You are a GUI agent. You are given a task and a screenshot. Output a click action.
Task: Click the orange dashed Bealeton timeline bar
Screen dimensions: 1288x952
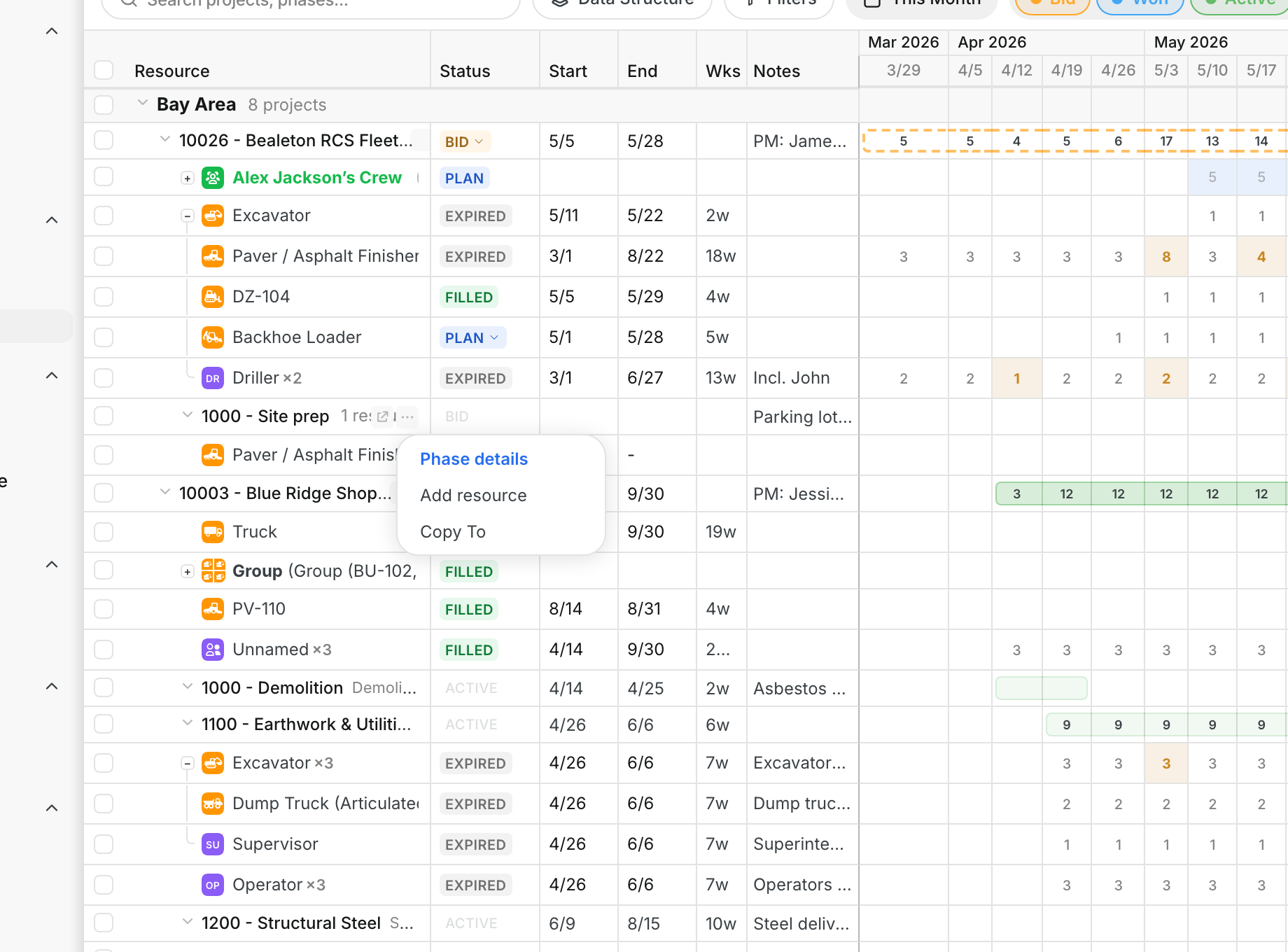(1075, 141)
